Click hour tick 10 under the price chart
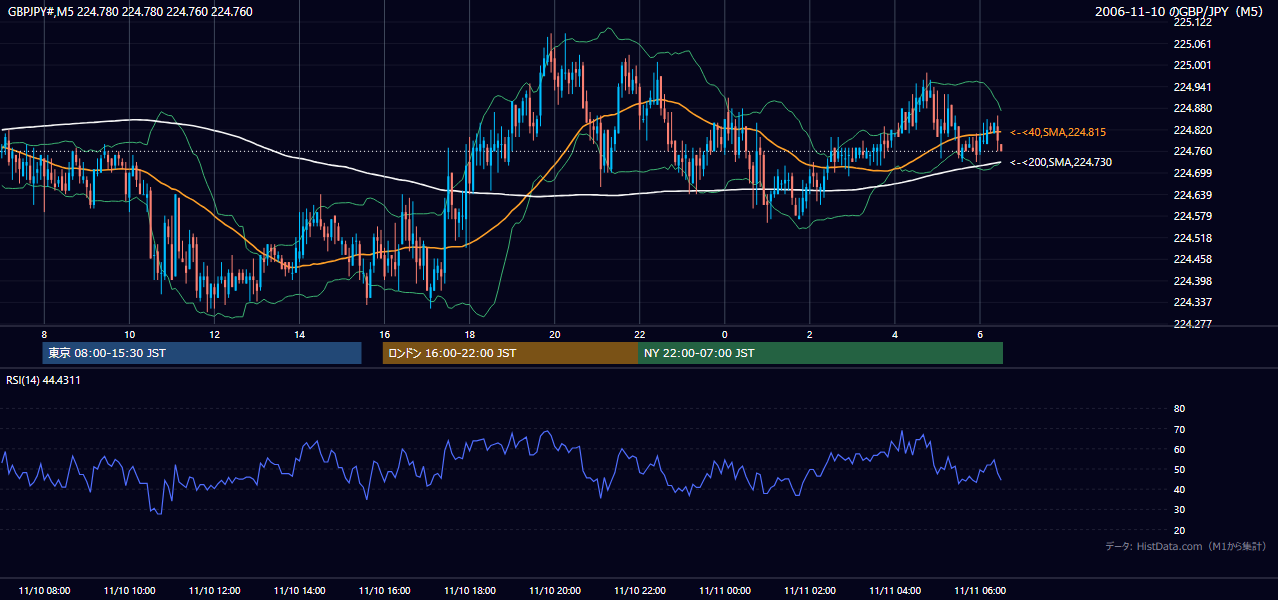This screenshot has width=1278, height=600. pos(129,334)
